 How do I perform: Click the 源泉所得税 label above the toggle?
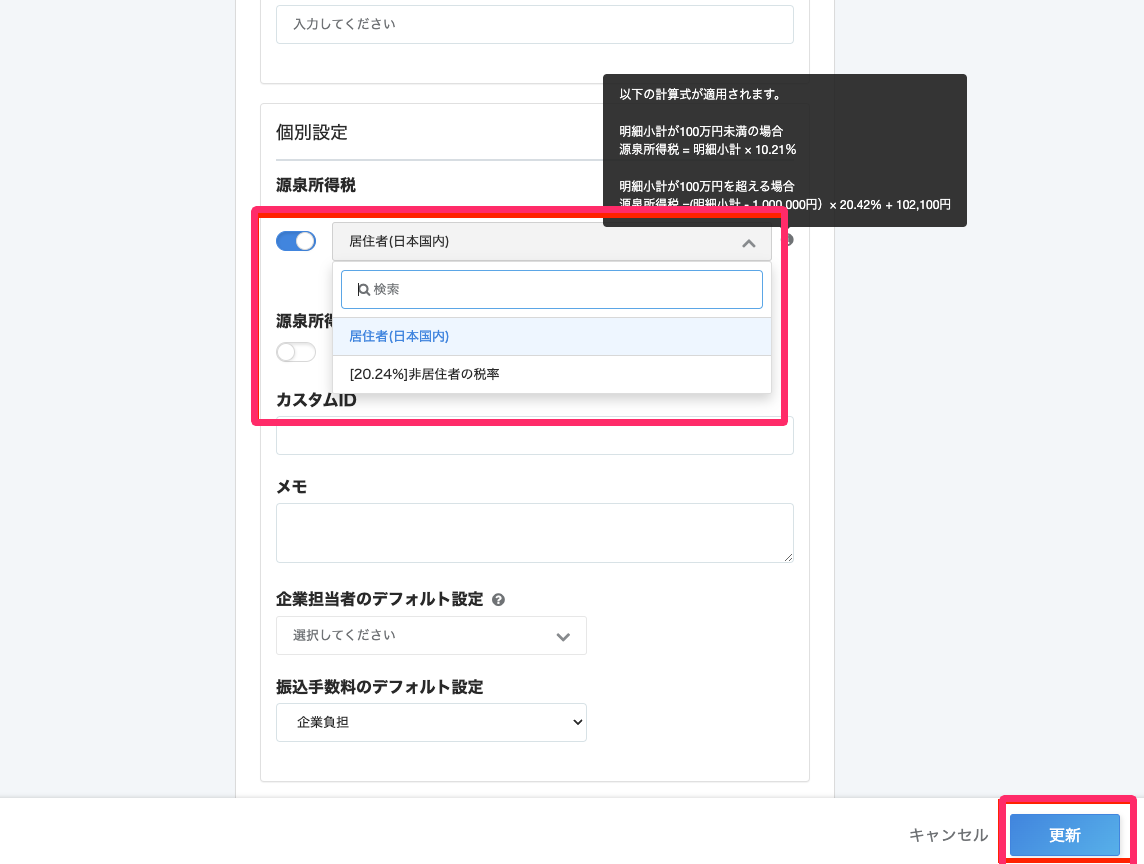click(316, 185)
